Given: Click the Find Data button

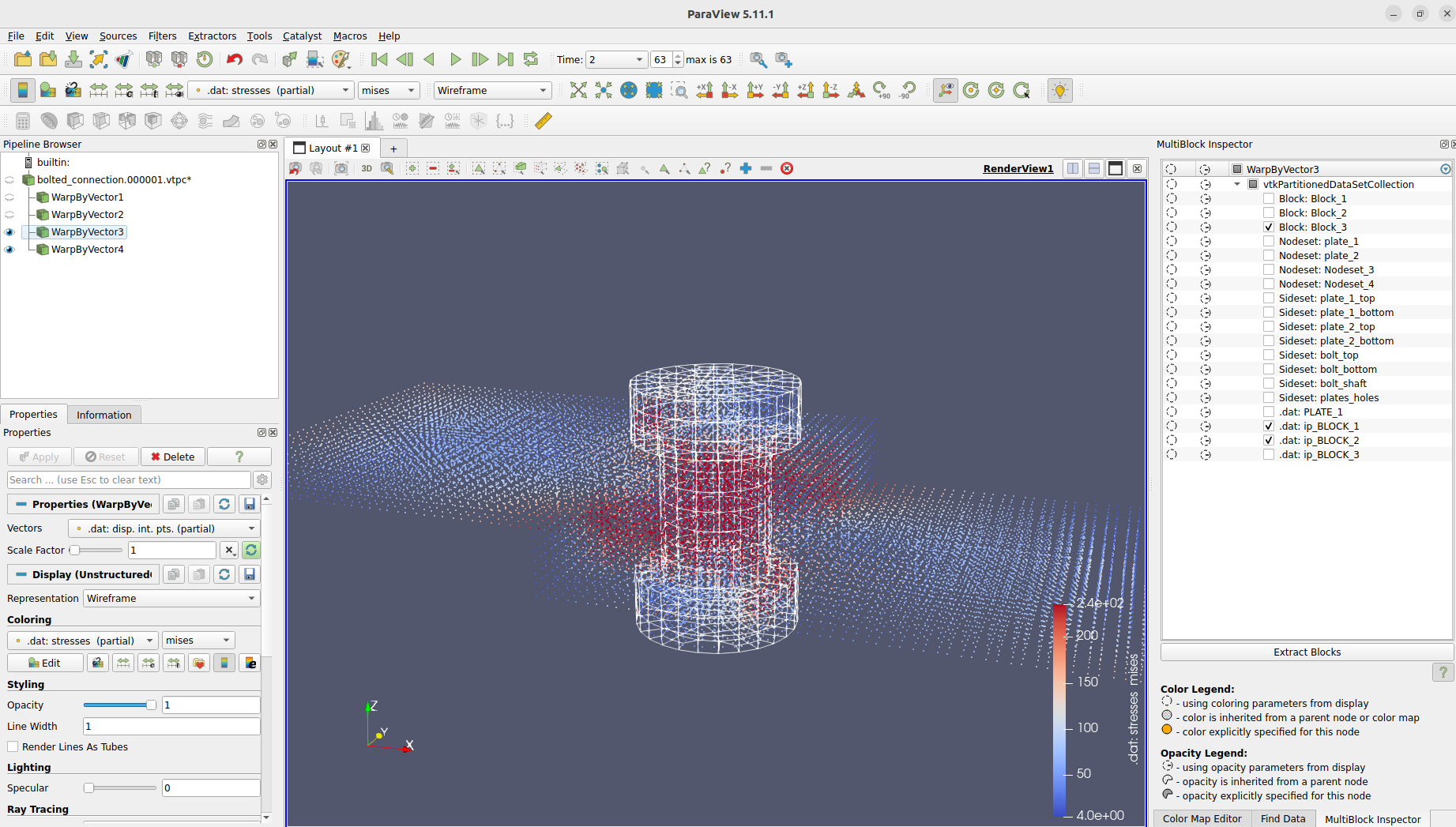Looking at the screenshot, I should pyautogui.click(x=1282, y=818).
